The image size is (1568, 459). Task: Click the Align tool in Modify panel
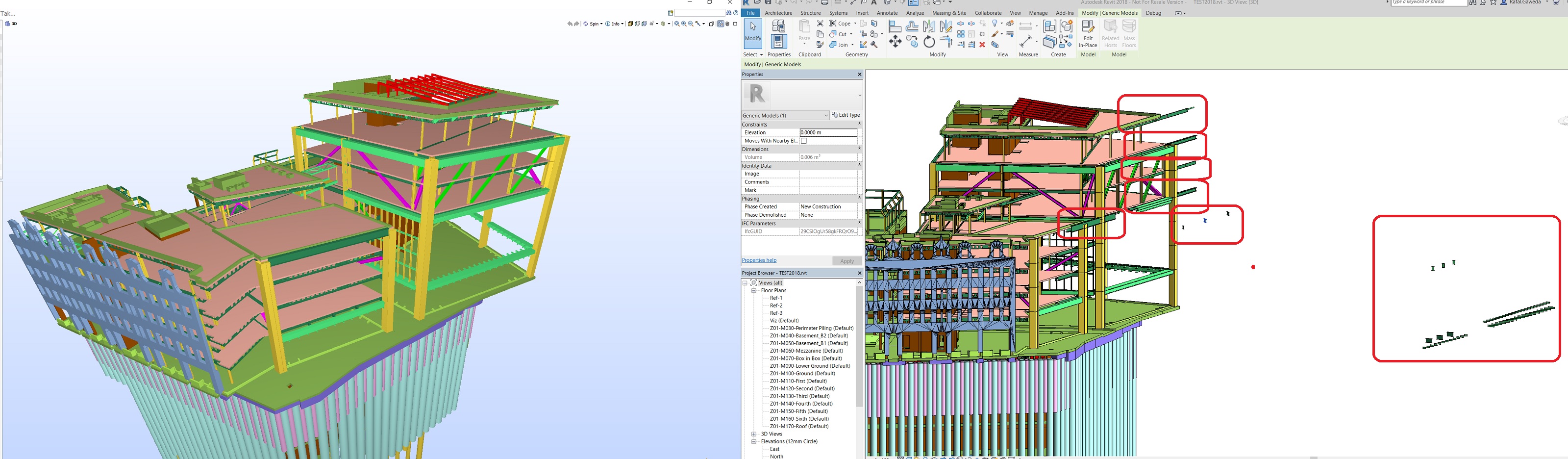pos(895,26)
